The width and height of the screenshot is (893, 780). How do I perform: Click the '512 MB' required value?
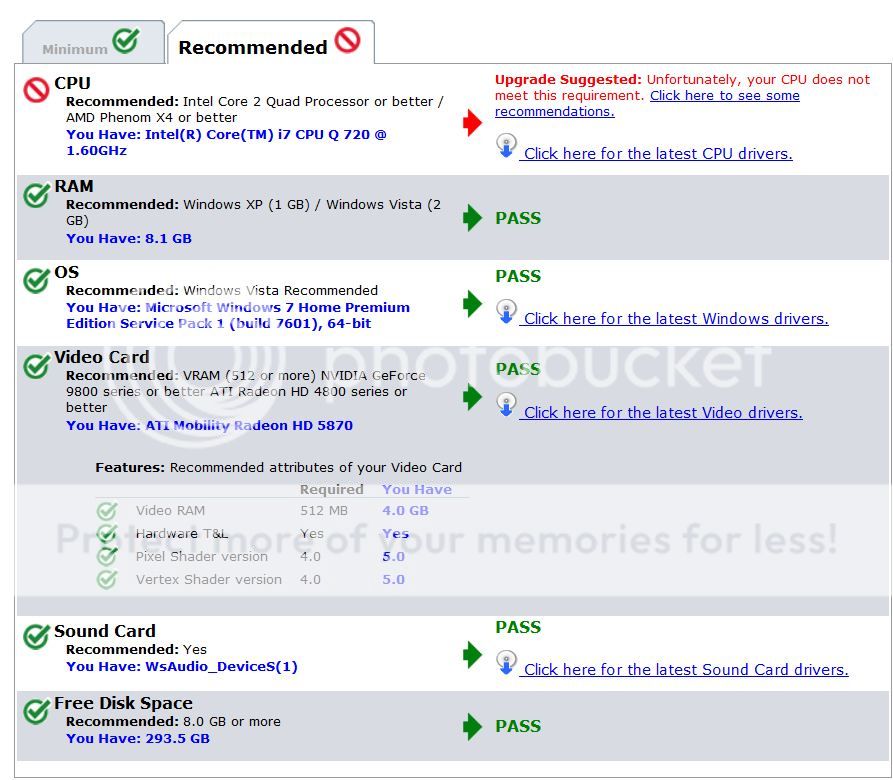tap(323, 511)
